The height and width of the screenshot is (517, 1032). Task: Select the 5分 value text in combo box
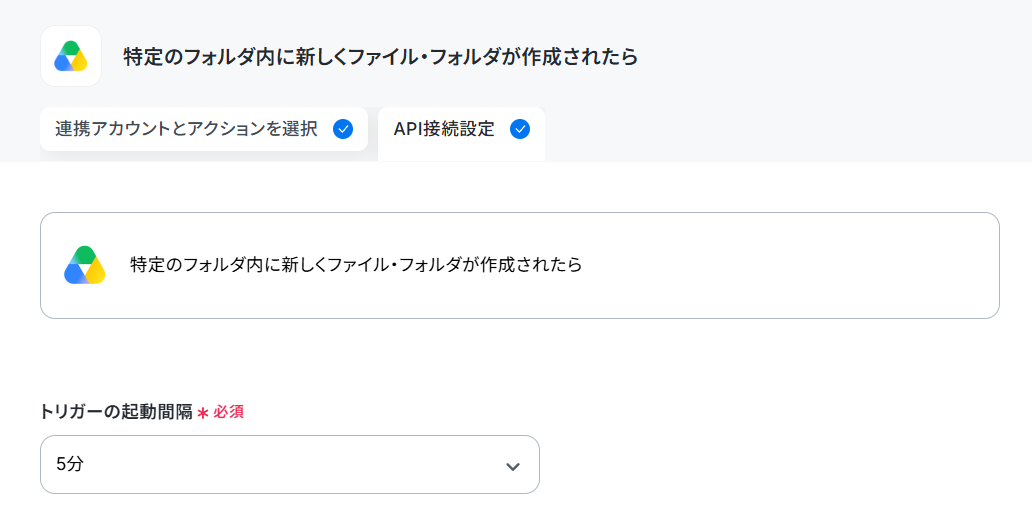pyautogui.click(x=70, y=464)
